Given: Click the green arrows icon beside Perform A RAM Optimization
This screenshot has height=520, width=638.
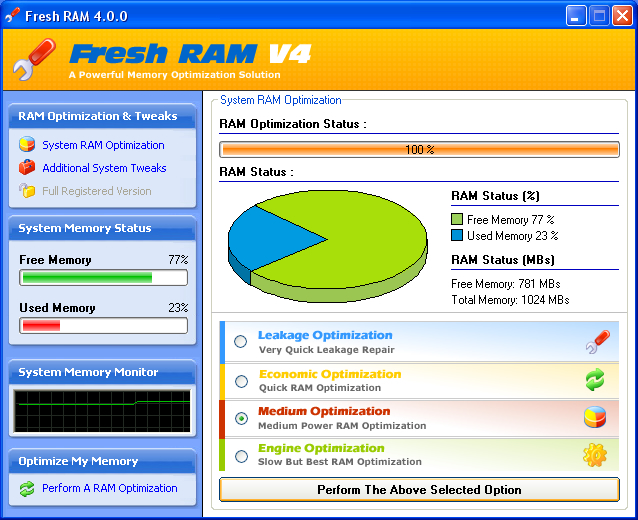Looking at the screenshot, I should pyautogui.click(x=27, y=489).
